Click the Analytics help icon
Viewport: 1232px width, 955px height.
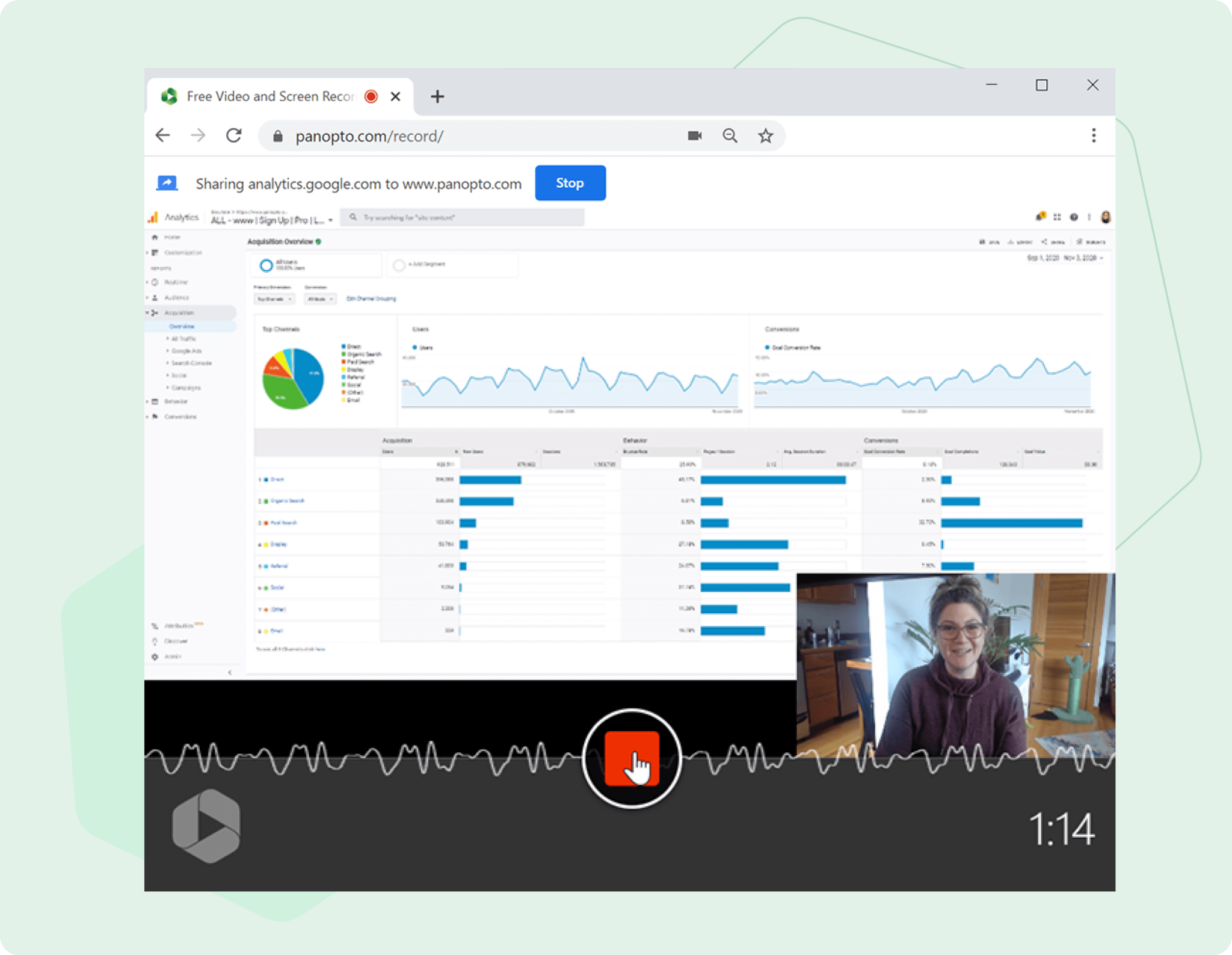coord(1074,217)
